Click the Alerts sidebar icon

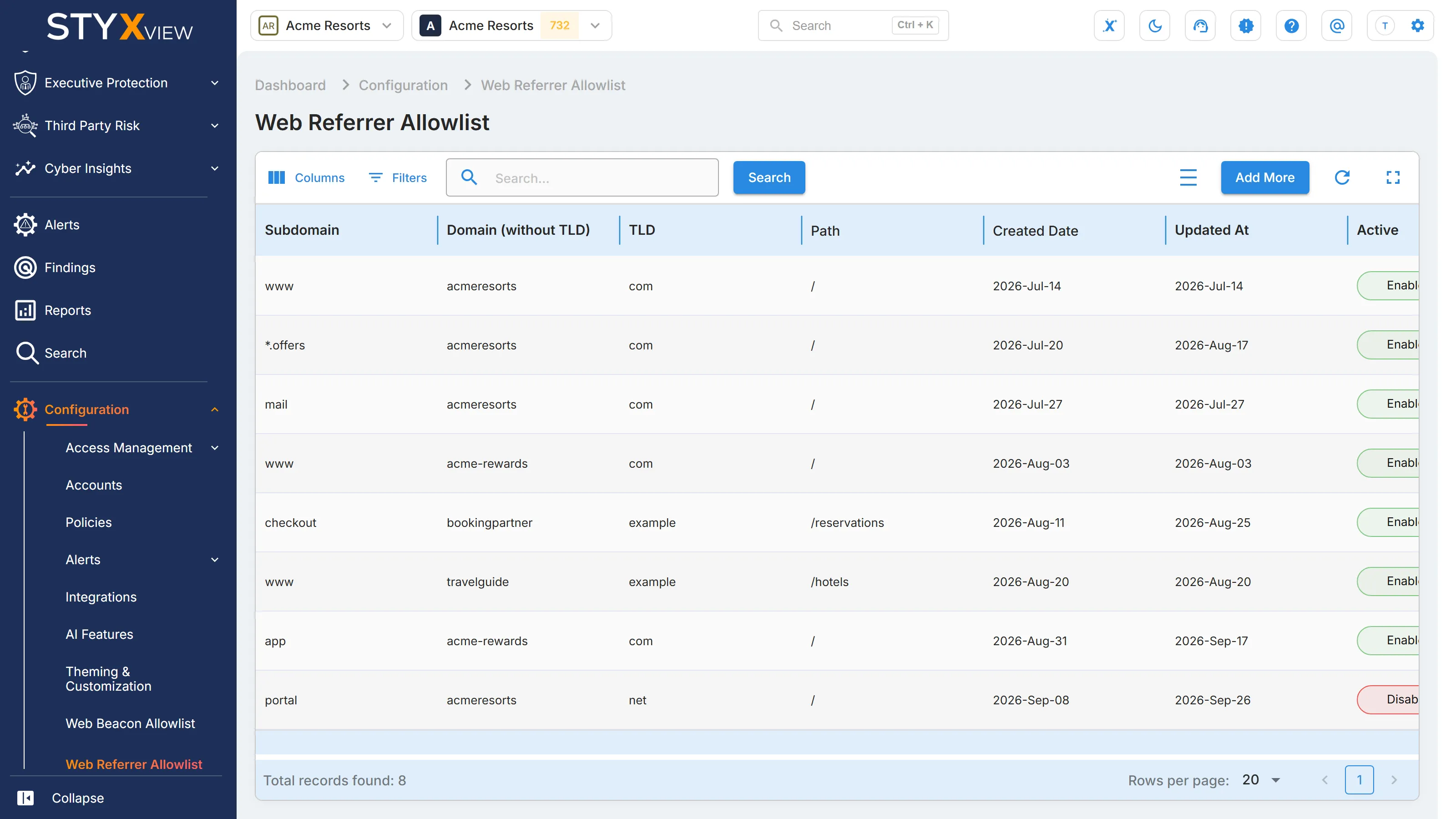pos(25,225)
